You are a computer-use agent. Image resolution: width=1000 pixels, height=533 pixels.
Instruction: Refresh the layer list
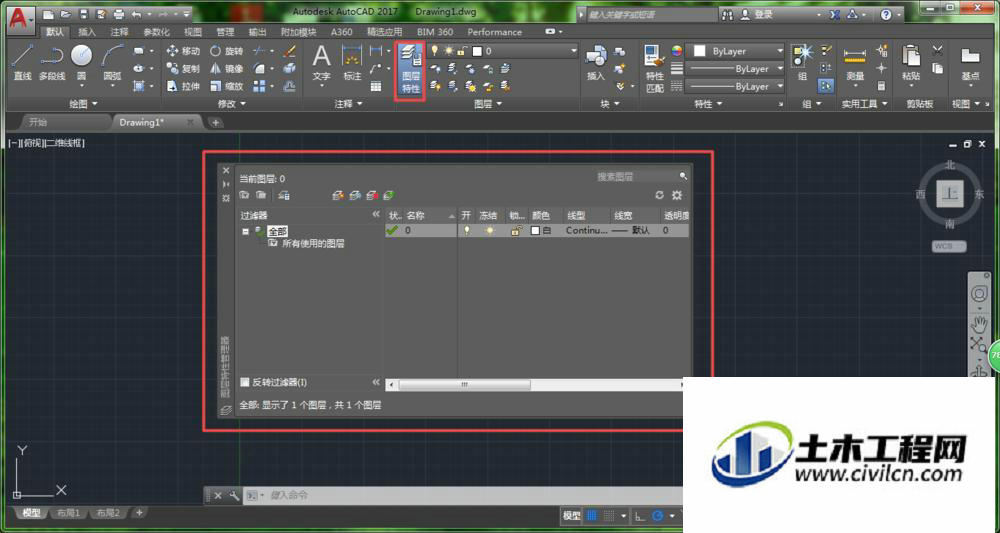pyautogui.click(x=659, y=195)
